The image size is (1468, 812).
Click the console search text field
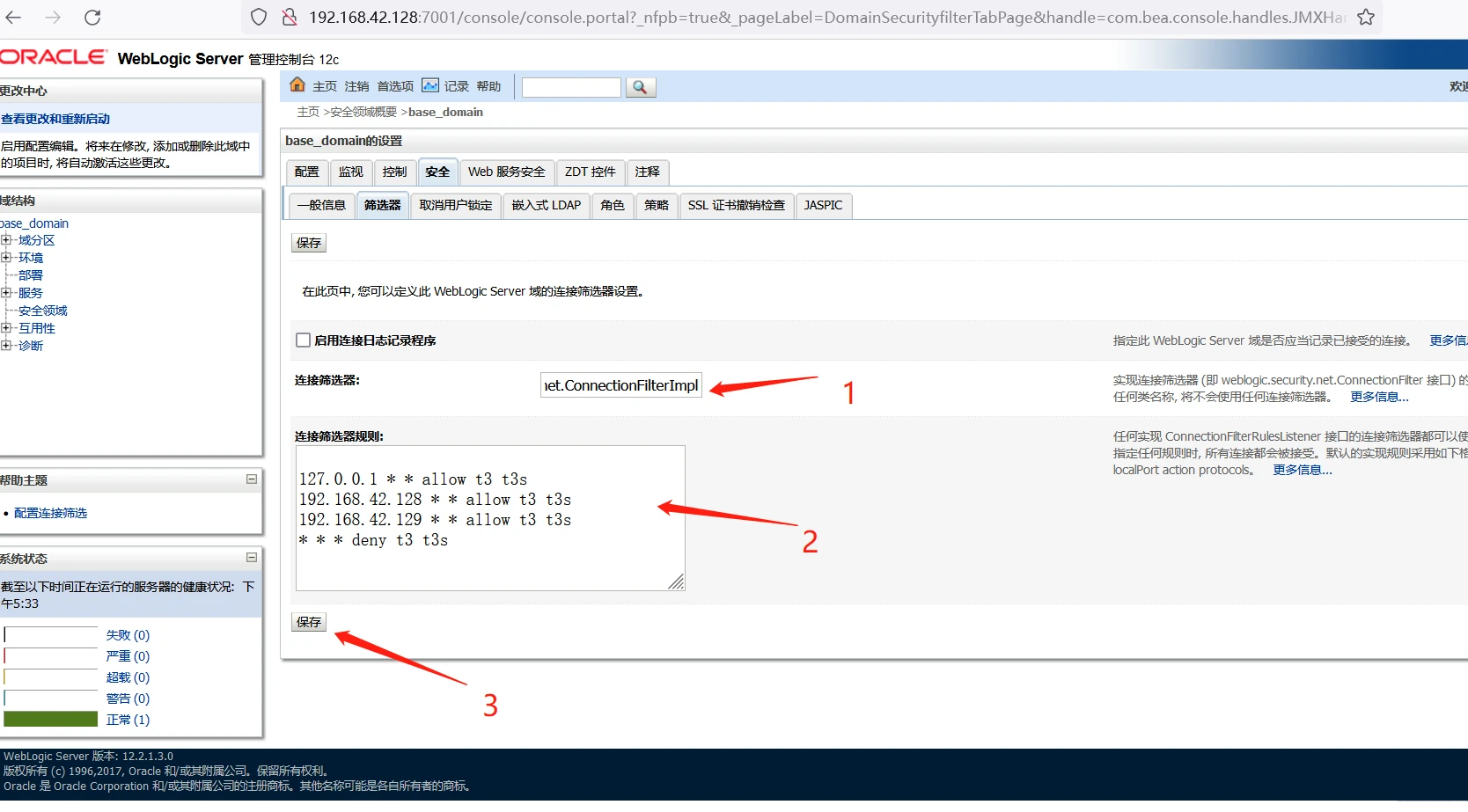(x=571, y=87)
